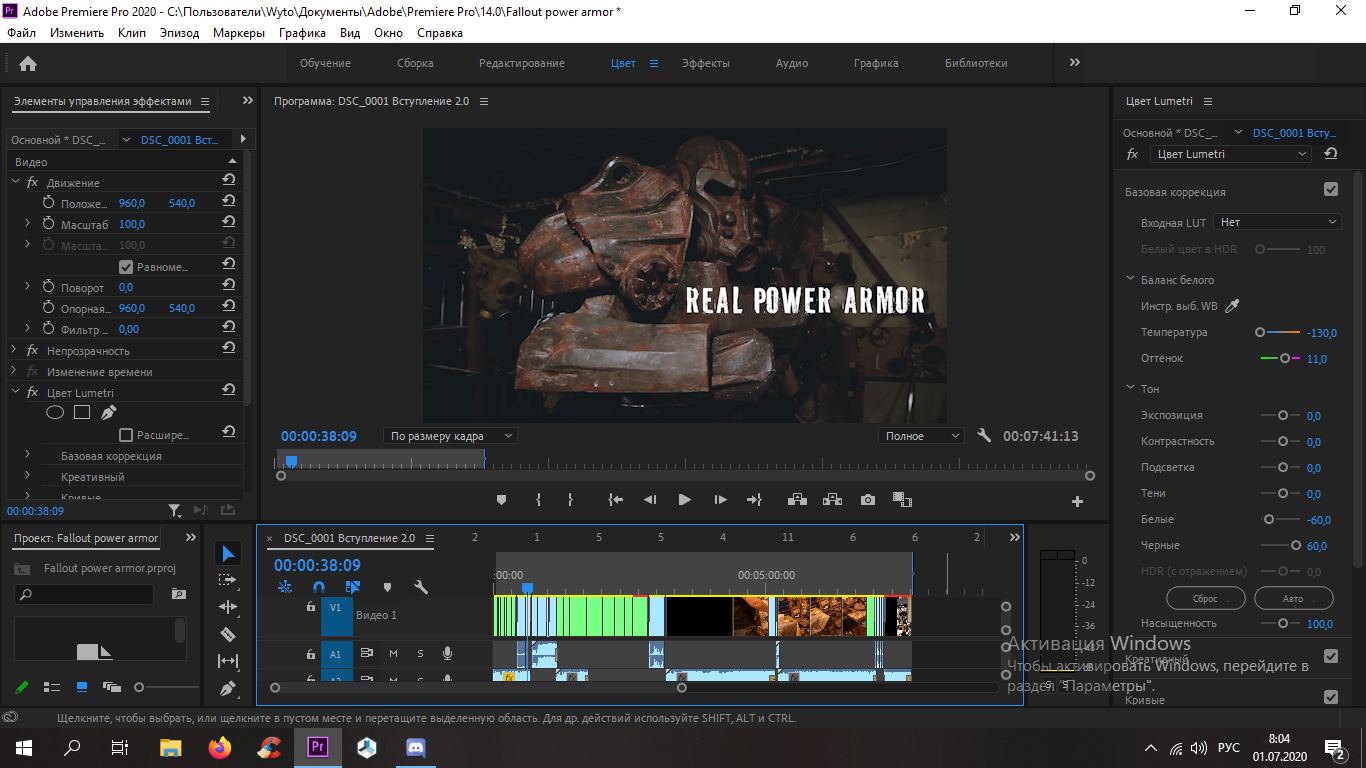Toggle Position animation stopwatch
1366x768 pixels.
(49, 203)
